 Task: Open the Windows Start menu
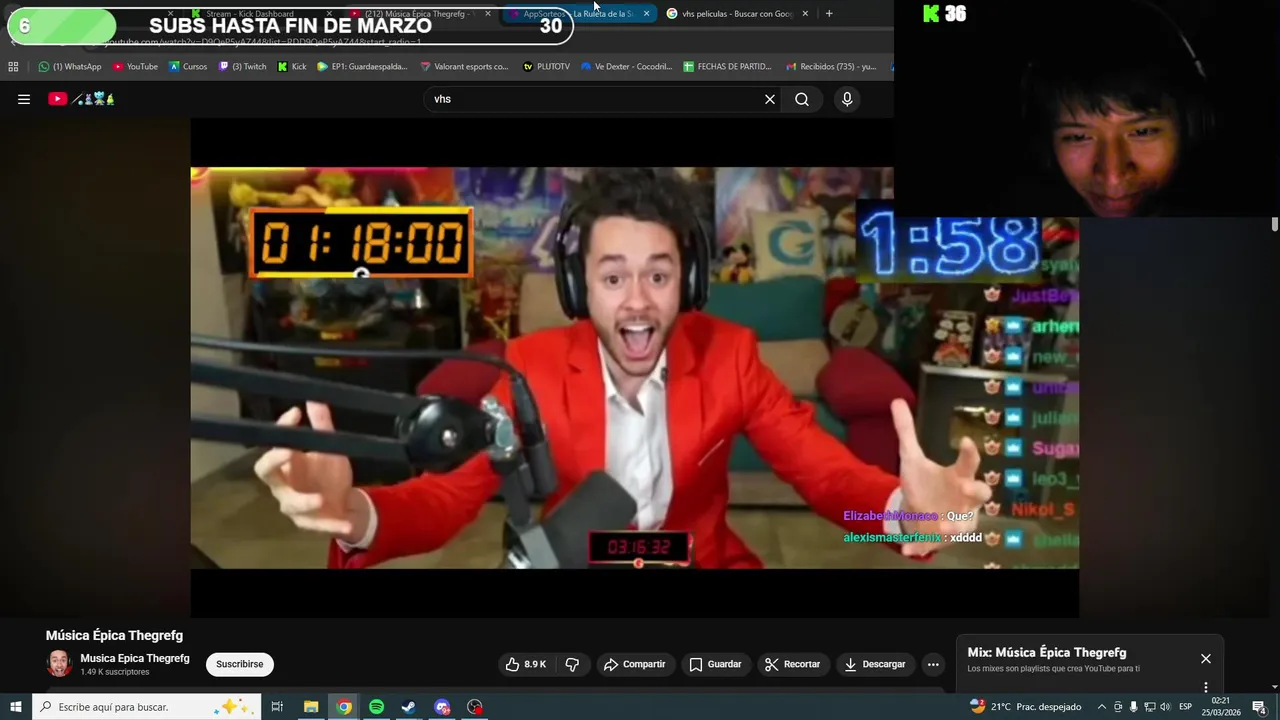15,707
